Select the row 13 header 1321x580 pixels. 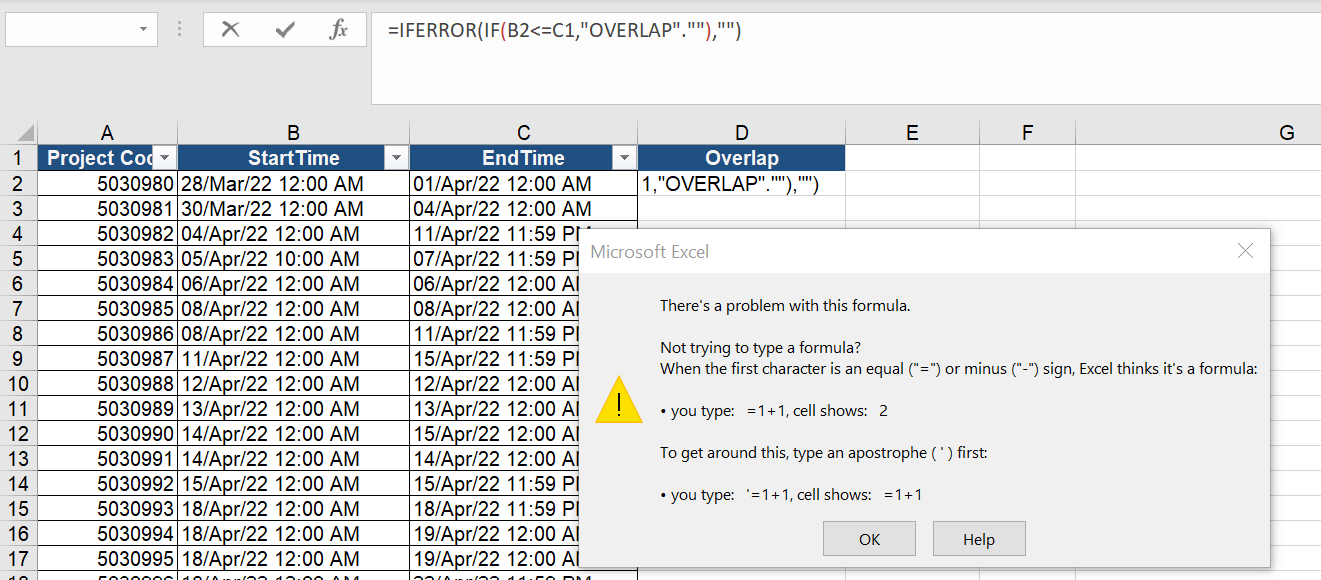[18, 458]
